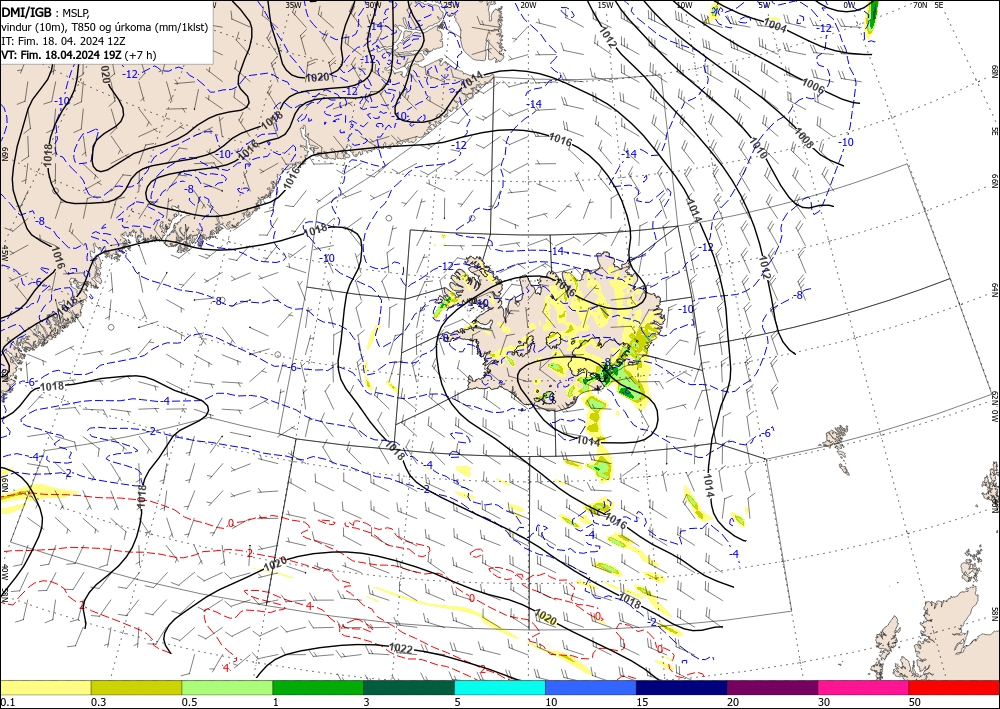Click the '35W' longitude label
This screenshot has width=1000, height=709.
293,4
